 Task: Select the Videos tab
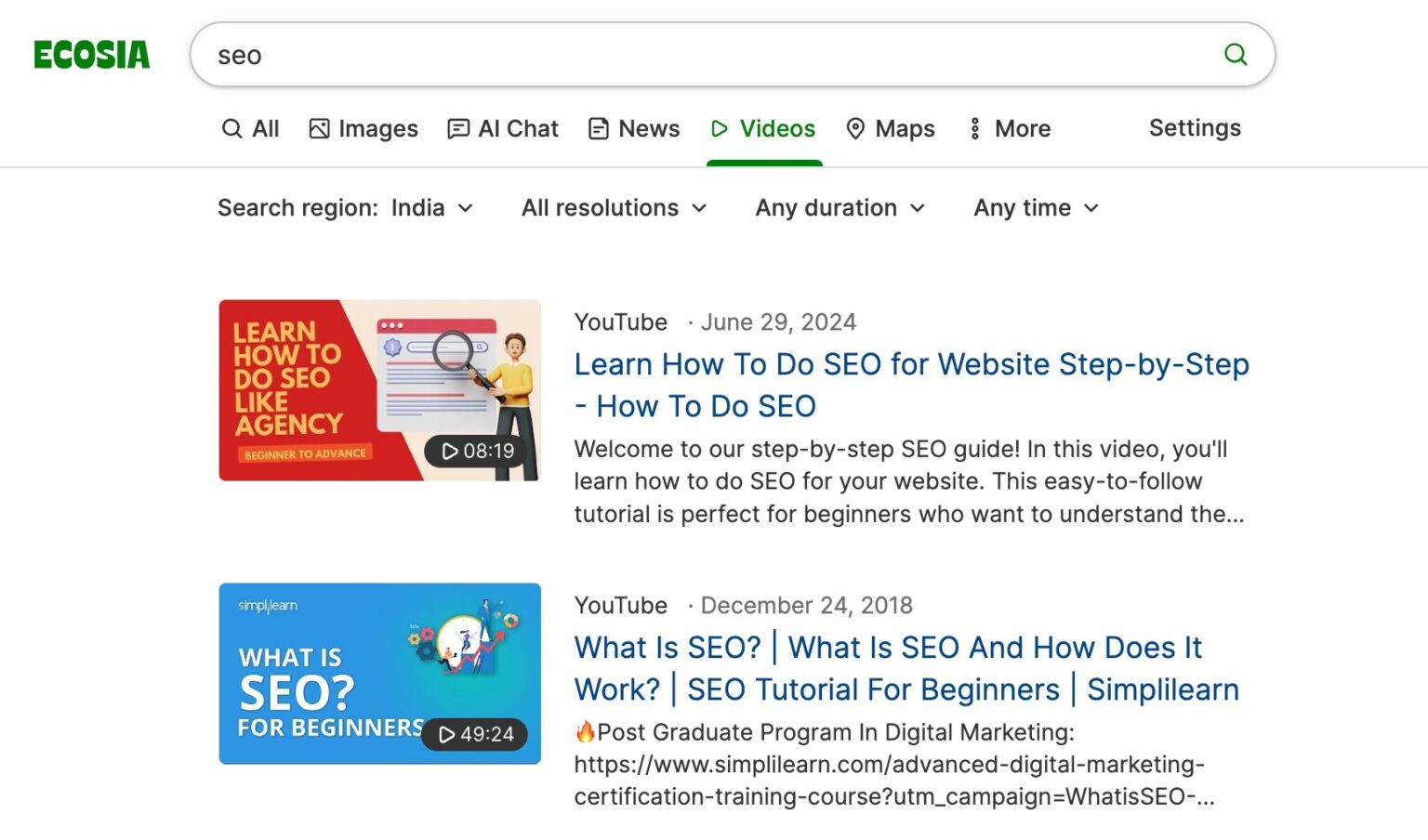point(763,128)
